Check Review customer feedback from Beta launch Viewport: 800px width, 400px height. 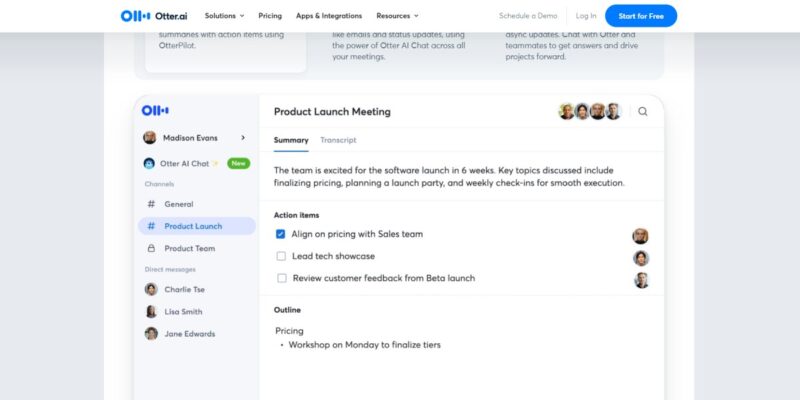tap(282, 278)
